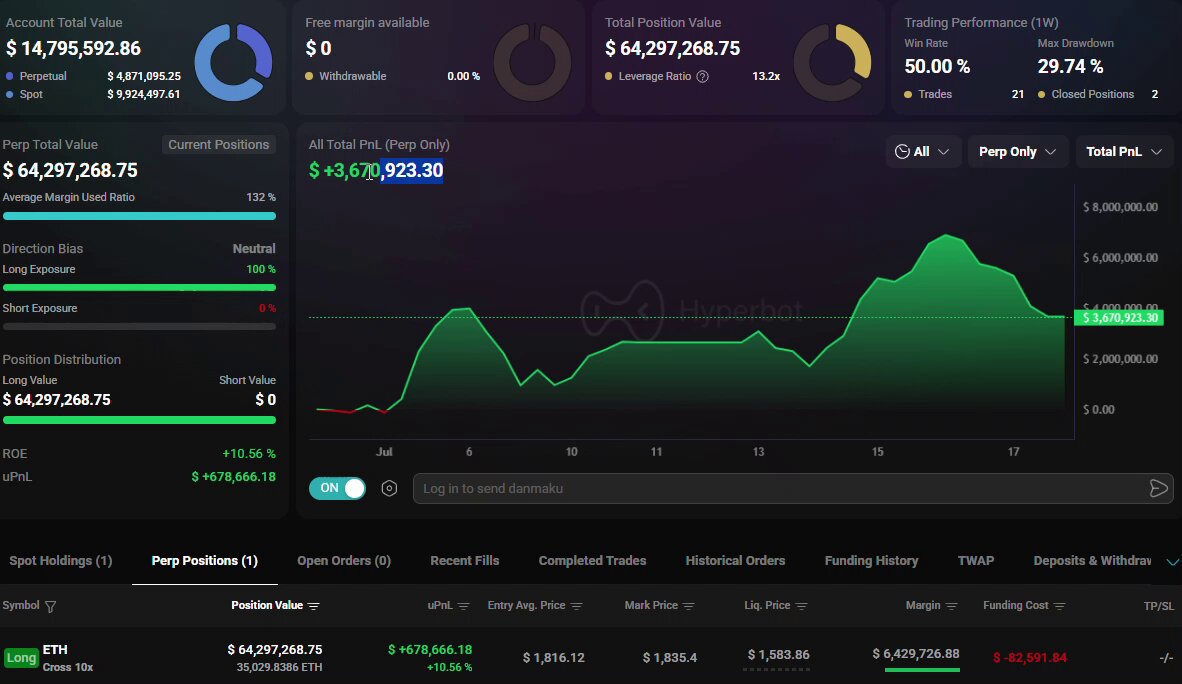The height and width of the screenshot is (684, 1182).
Task: Open the Open Orders tab
Action: 344,560
